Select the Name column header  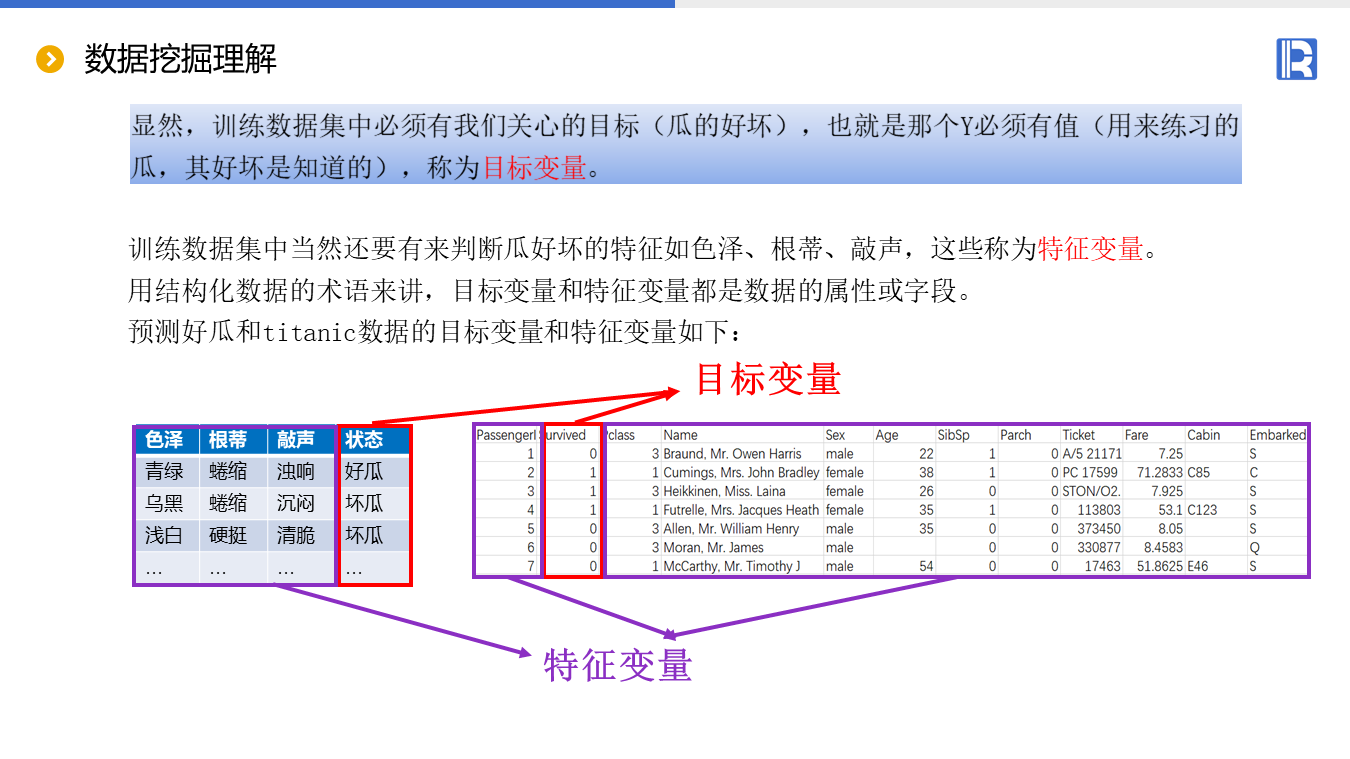pos(681,435)
